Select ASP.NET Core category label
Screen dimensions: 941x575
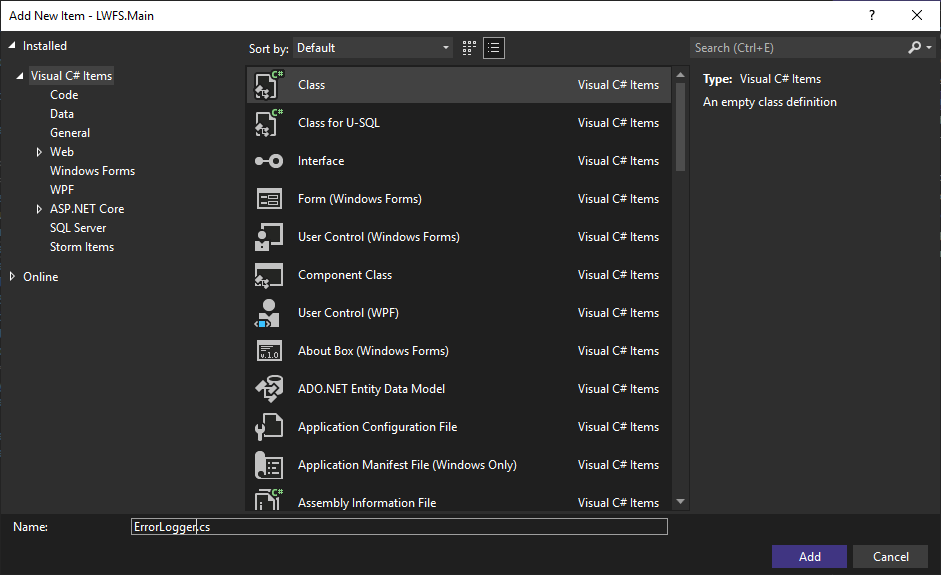[87, 209]
